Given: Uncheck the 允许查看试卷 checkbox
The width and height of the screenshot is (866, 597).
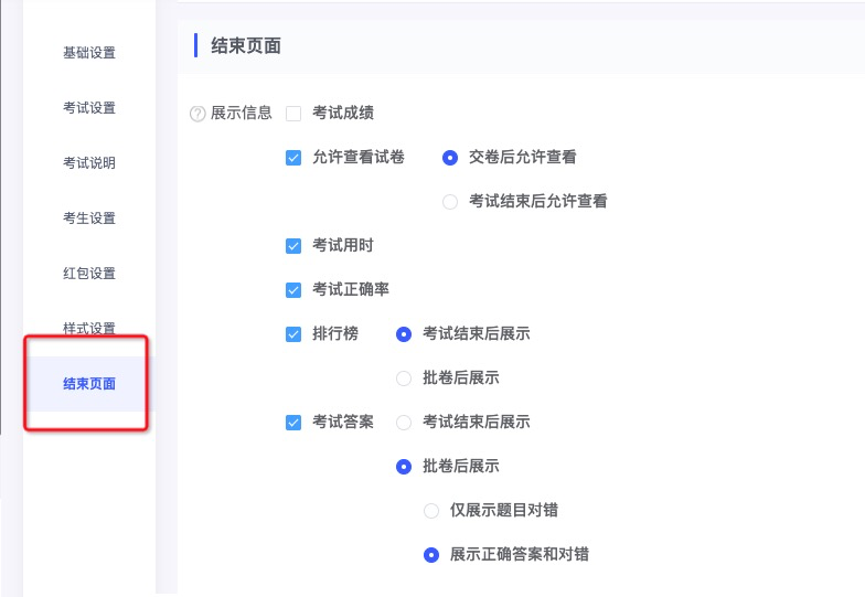Looking at the screenshot, I should pos(293,158).
